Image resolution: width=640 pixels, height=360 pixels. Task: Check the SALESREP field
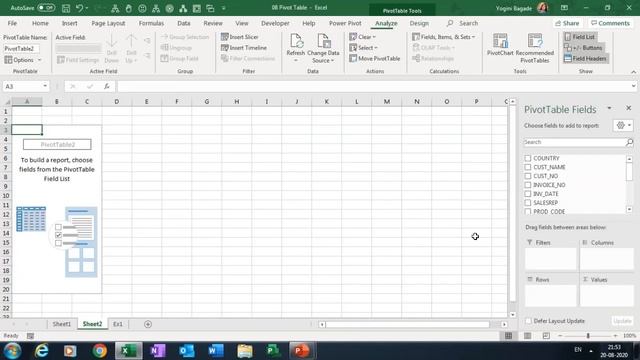point(528,203)
